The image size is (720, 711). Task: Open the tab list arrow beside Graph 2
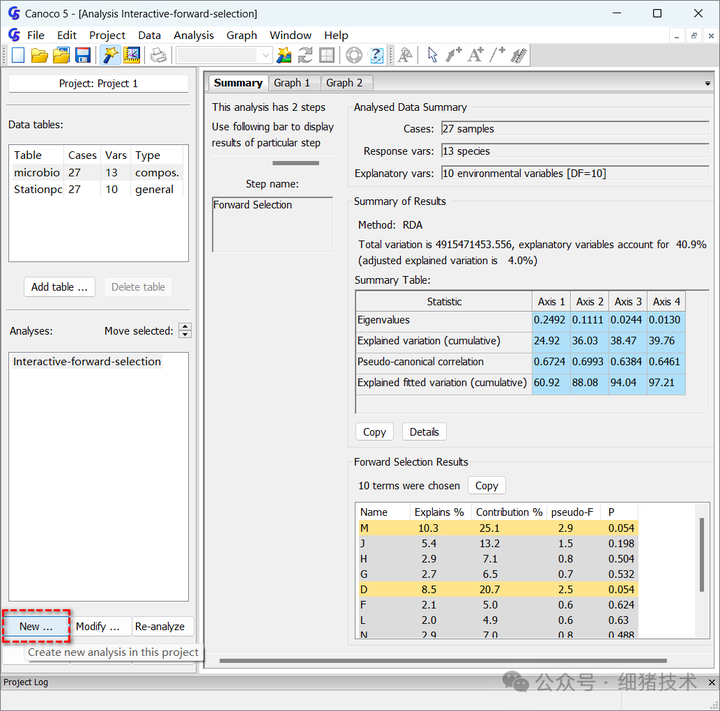[x=708, y=83]
